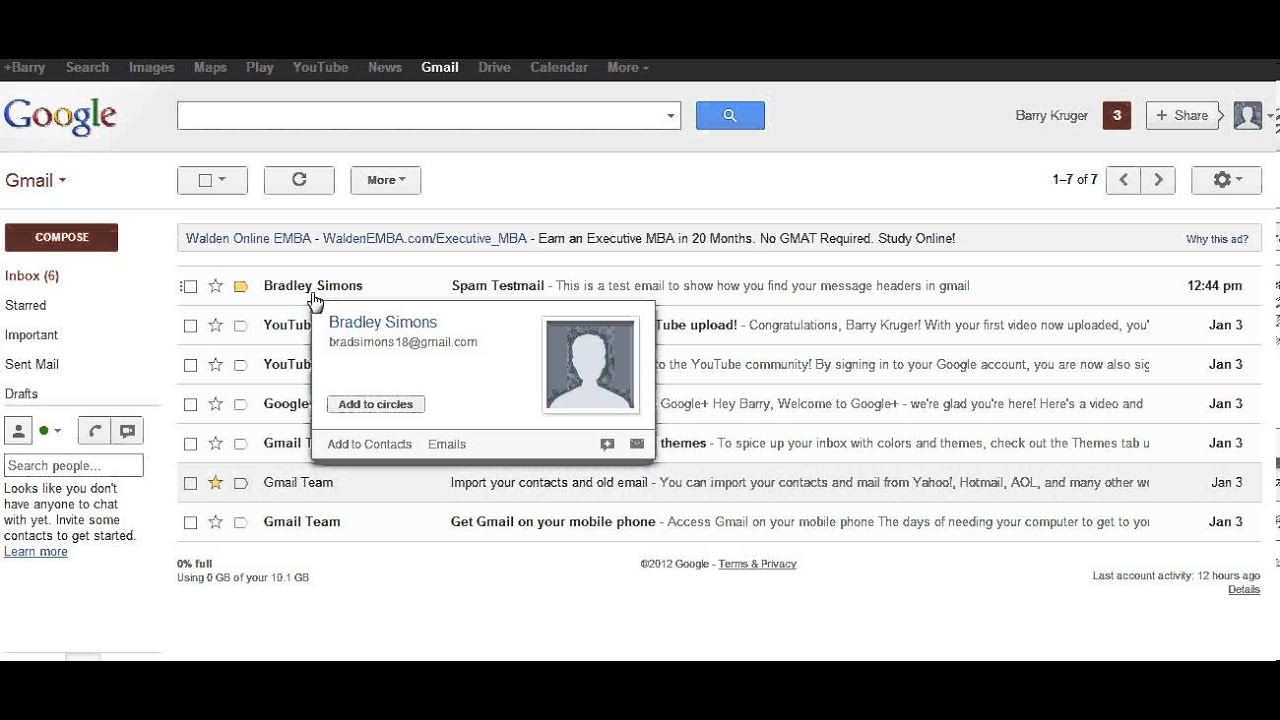Click the chat bubble icon in chat panel
This screenshot has height=720, width=1280.
point(127,431)
